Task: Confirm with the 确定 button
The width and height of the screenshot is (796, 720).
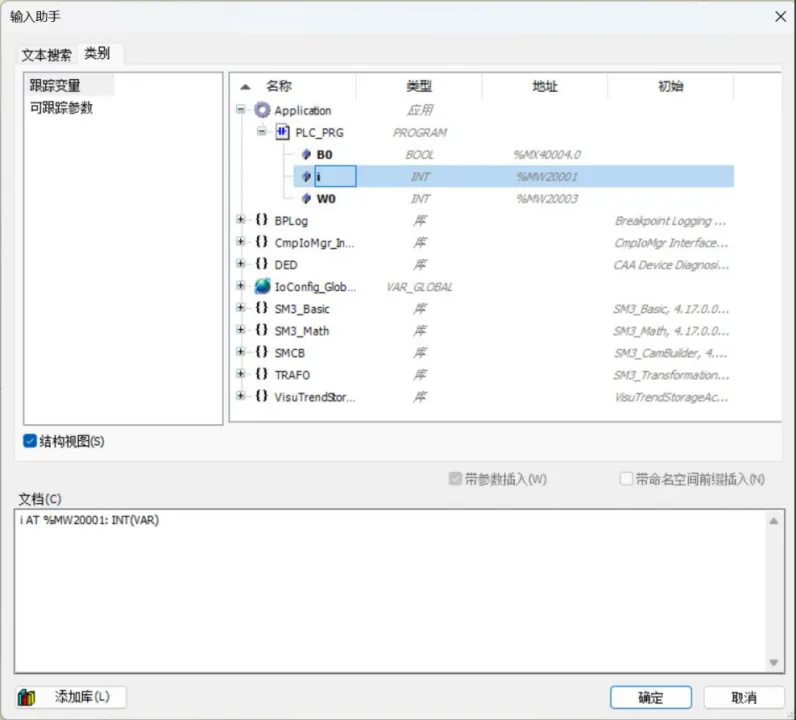Action: (x=651, y=698)
